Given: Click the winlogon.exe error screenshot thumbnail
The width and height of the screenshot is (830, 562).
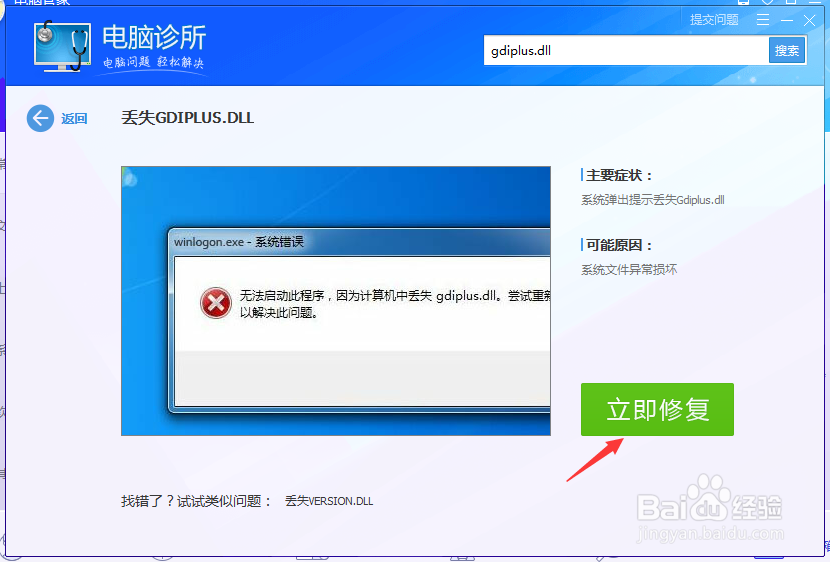Looking at the screenshot, I should coord(336,301).
